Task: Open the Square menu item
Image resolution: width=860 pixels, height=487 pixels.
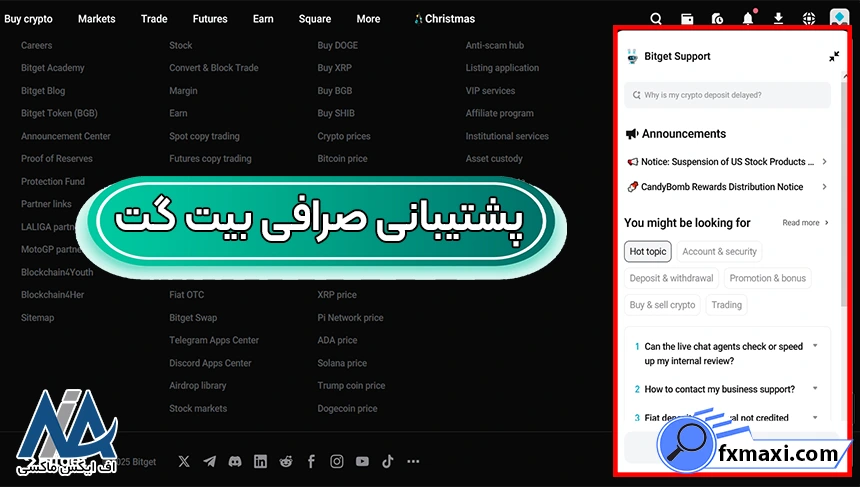Action: 315,19
